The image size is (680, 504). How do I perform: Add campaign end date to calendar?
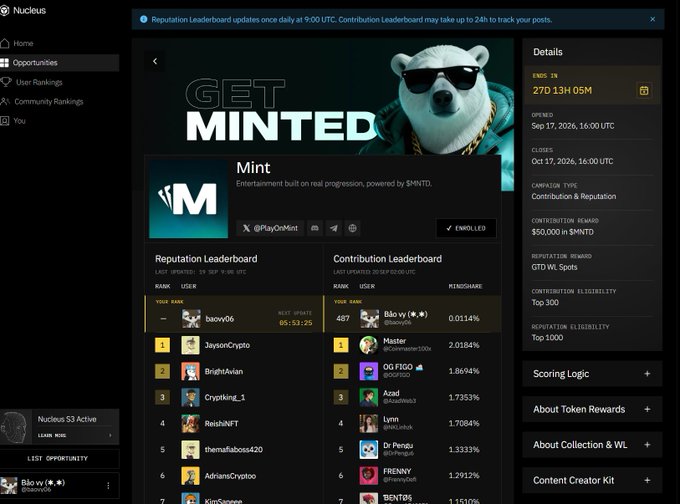pyautogui.click(x=644, y=90)
